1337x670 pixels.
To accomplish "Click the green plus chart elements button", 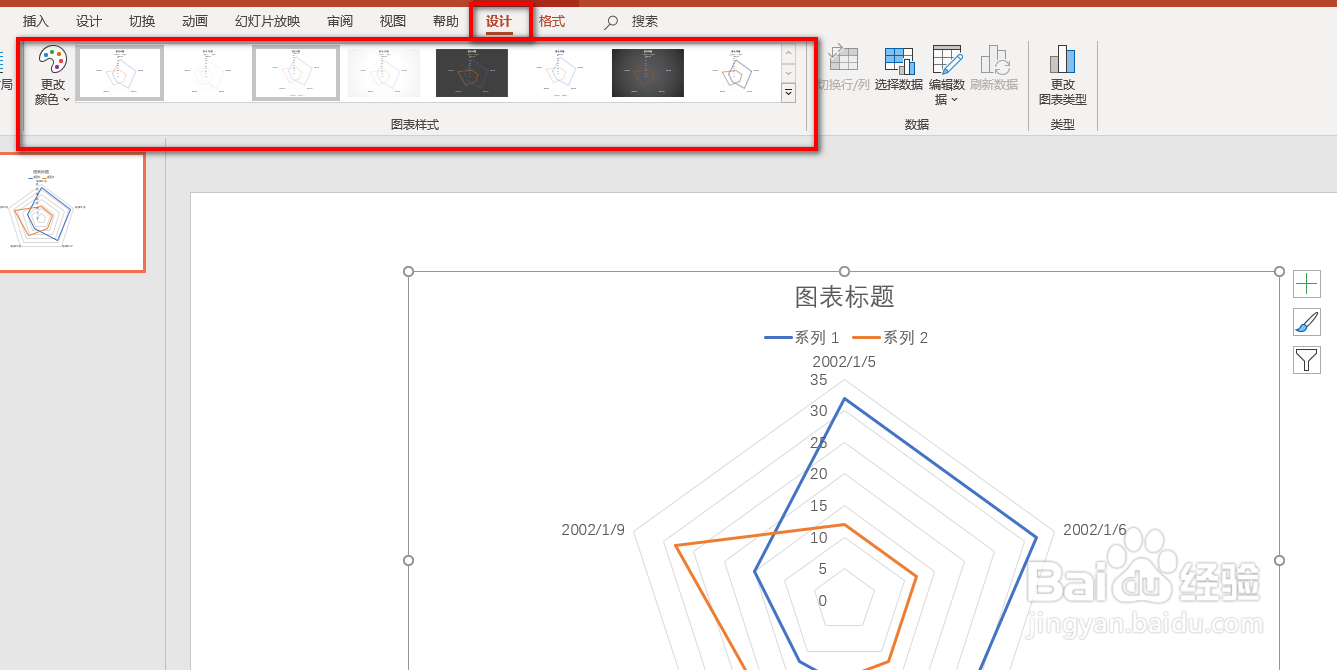I will (x=1307, y=284).
